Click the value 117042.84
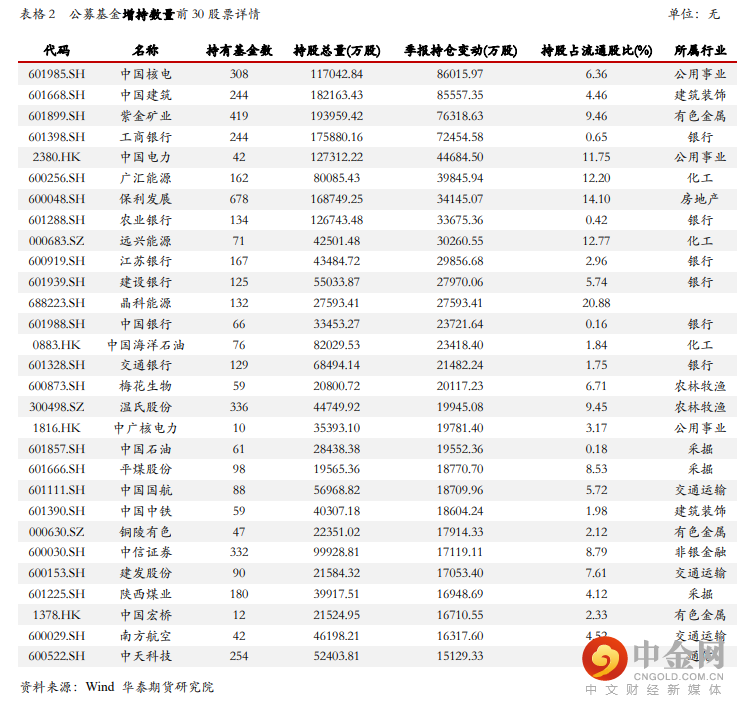Image resolution: width=739 pixels, height=708 pixels. pyautogui.click(x=337, y=74)
